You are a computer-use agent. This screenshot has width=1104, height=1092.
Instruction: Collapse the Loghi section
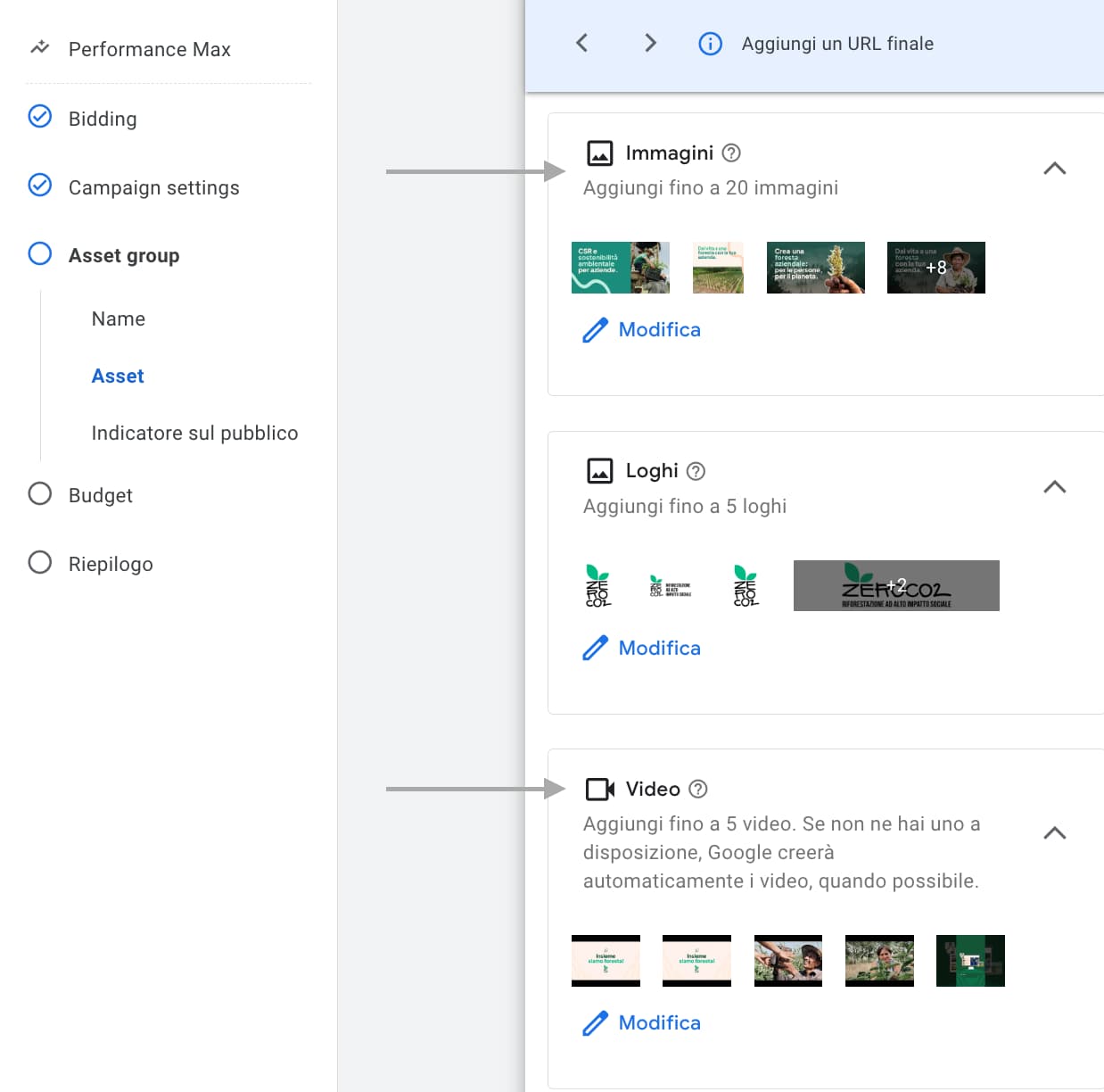(x=1054, y=487)
